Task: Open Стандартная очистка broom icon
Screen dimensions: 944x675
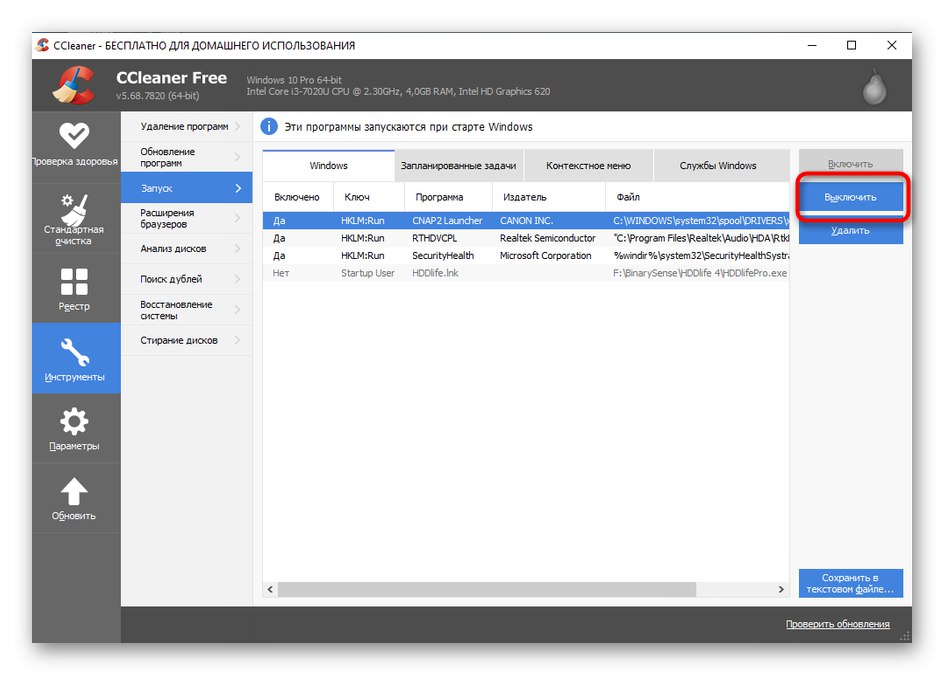Action: point(74,209)
